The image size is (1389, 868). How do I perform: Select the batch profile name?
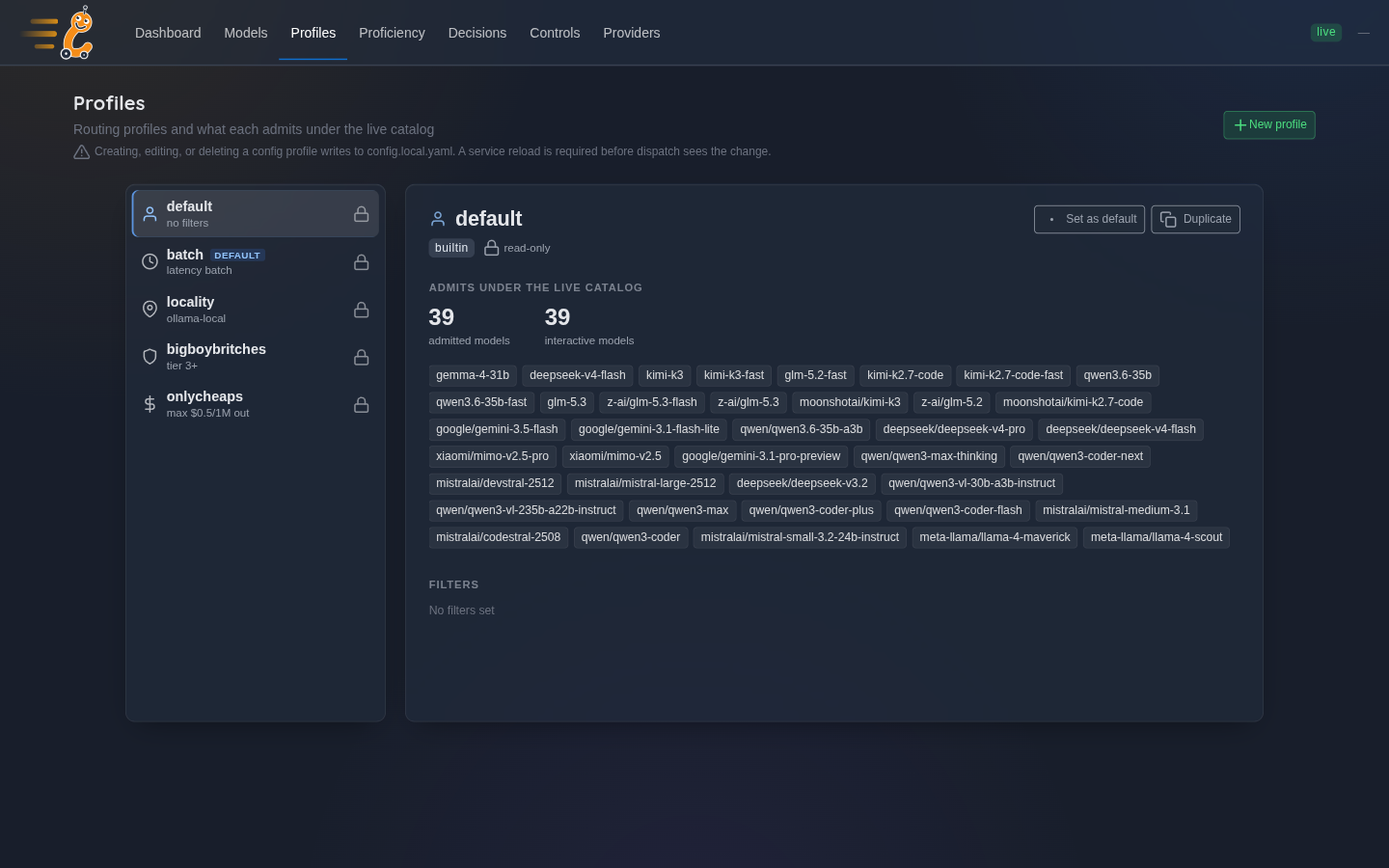coord(185,255)
